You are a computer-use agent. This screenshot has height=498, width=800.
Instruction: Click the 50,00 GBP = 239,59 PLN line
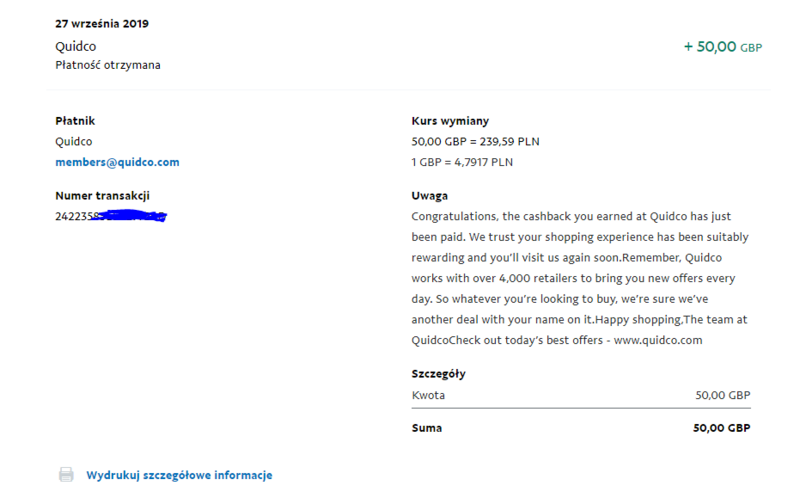[x=476, y=141]
